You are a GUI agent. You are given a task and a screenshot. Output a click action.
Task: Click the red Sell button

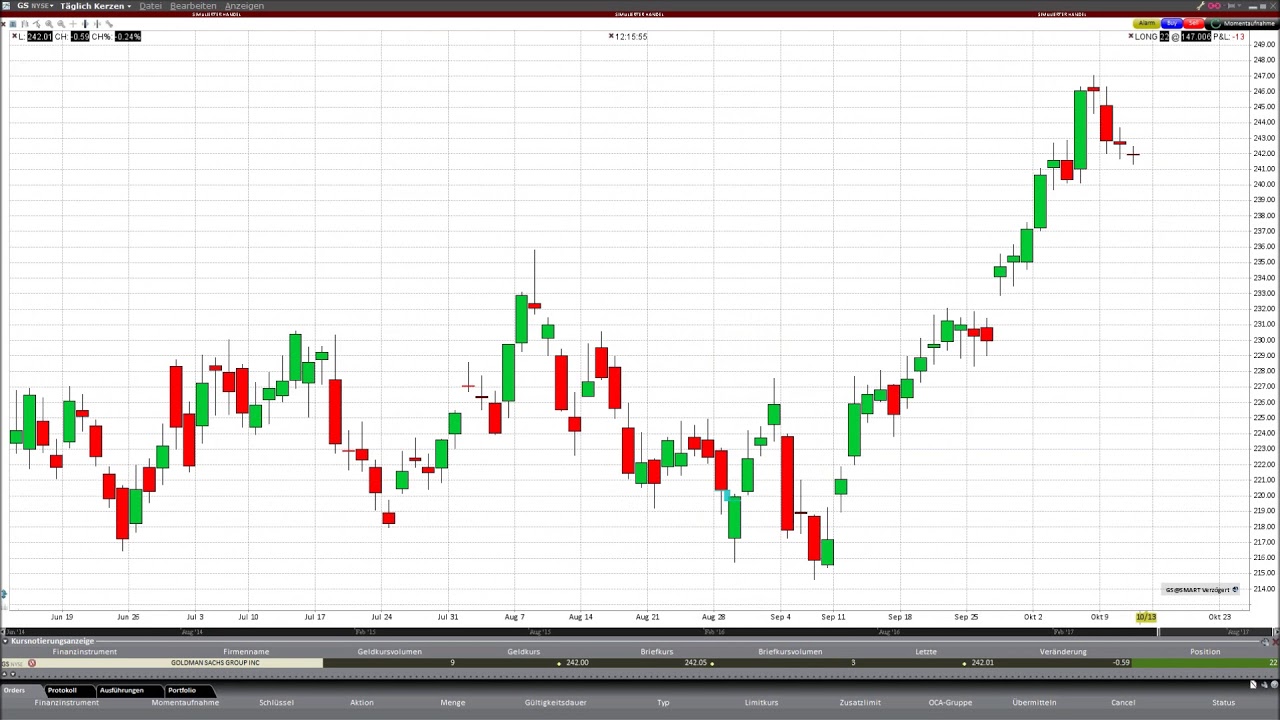pyautogui.click(x=1194, y=23)
